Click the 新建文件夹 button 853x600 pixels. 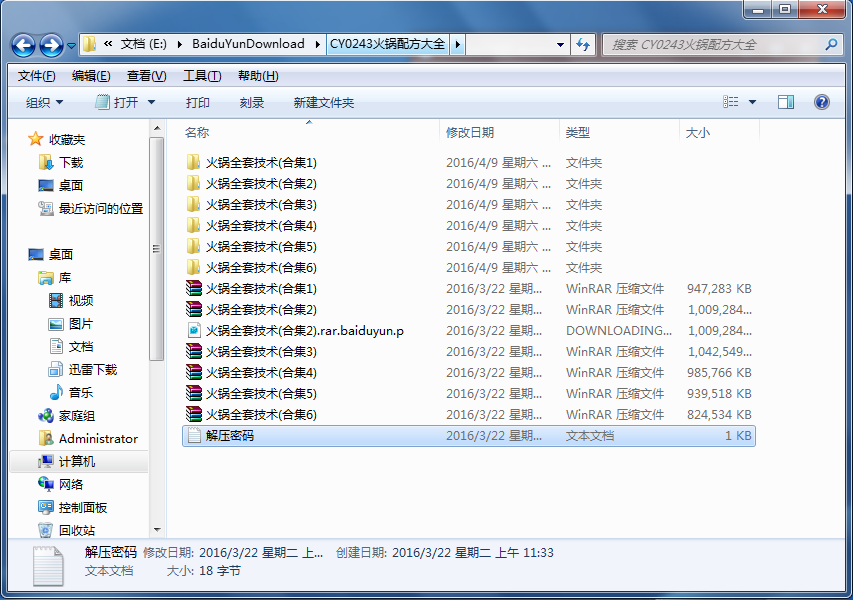(x=323, y=102)
